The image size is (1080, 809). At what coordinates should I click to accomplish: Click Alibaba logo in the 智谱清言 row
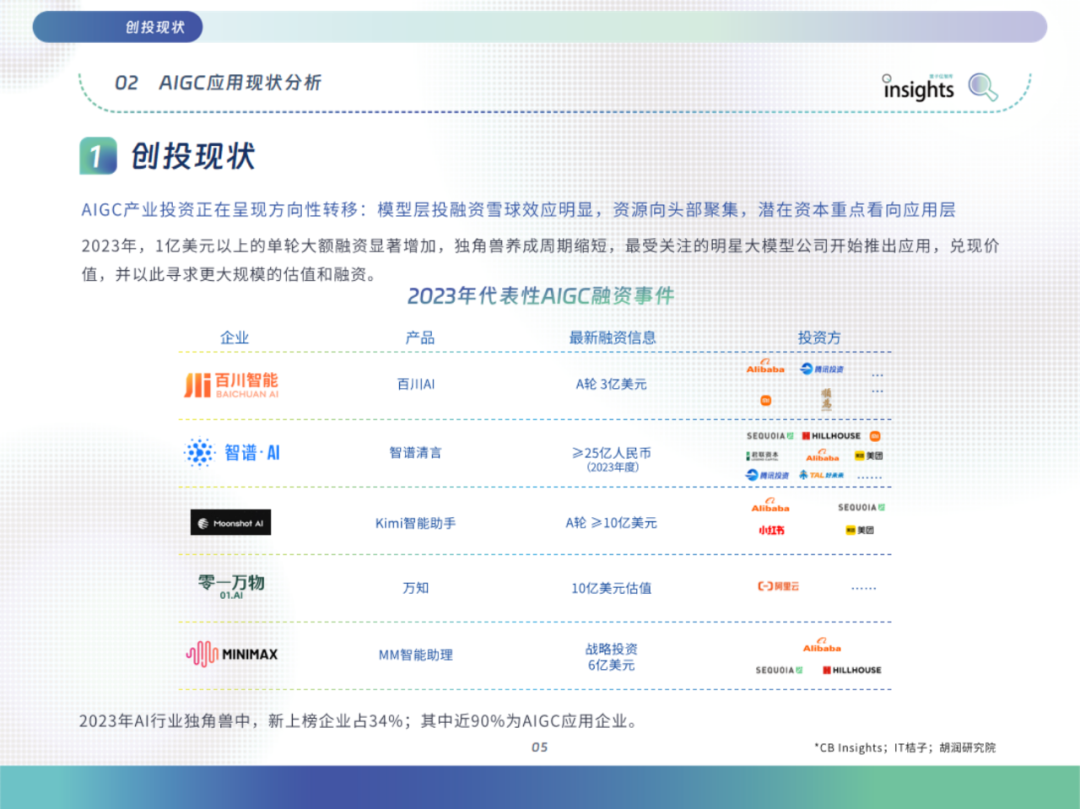pos(822,455)
